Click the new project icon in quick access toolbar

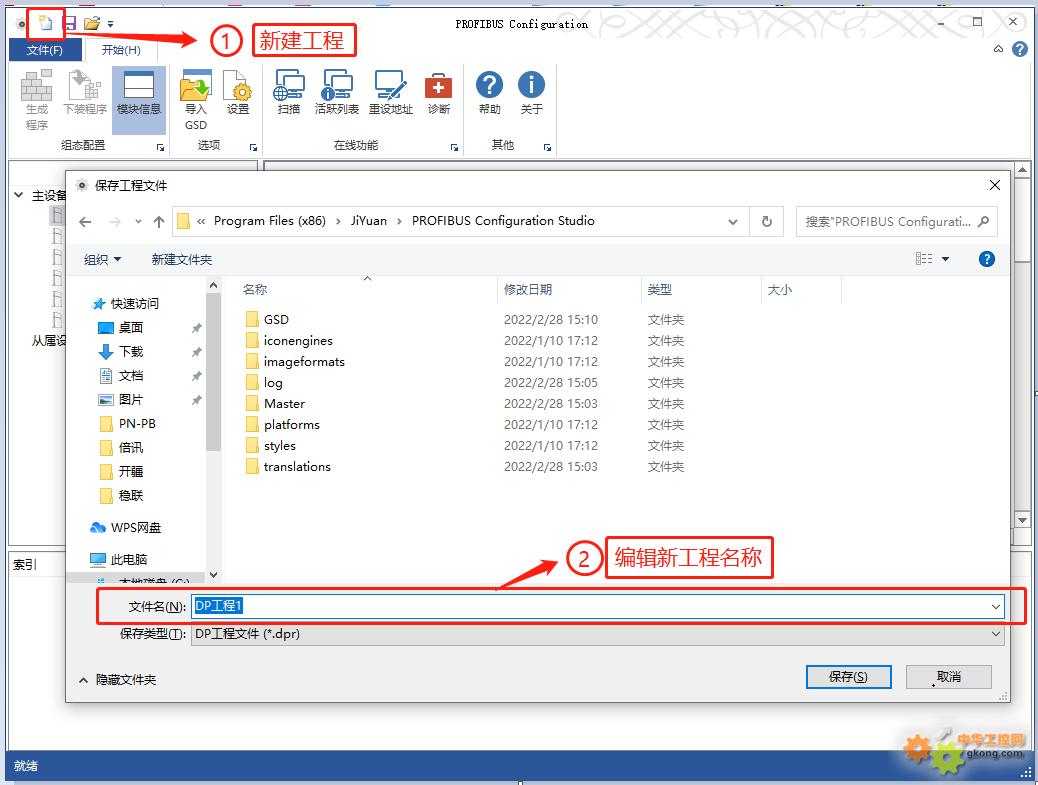point(45,23)
